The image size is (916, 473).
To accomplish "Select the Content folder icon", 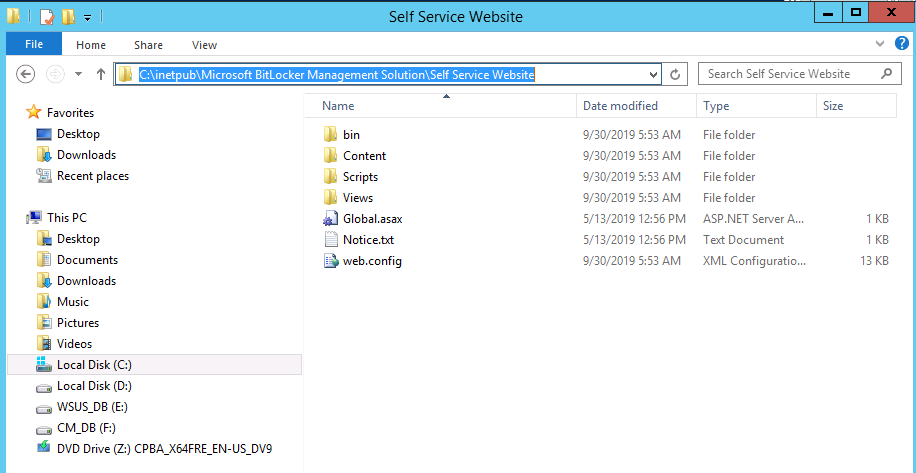I will click(331, 156).
